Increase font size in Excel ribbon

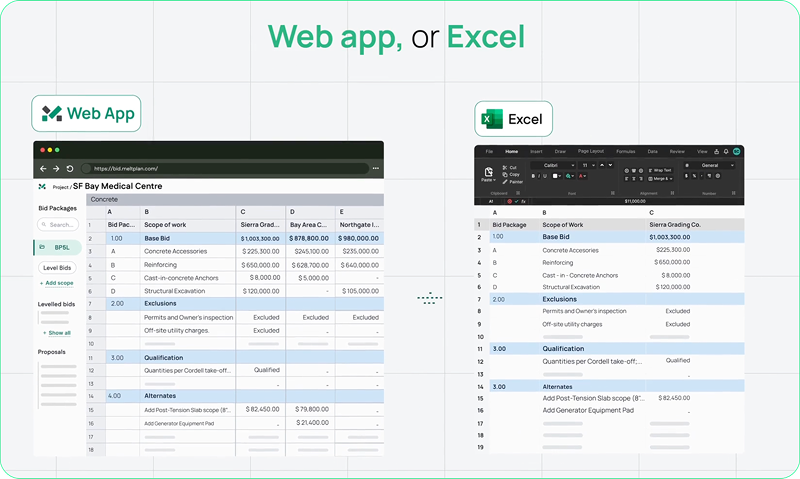click(602, 165)
